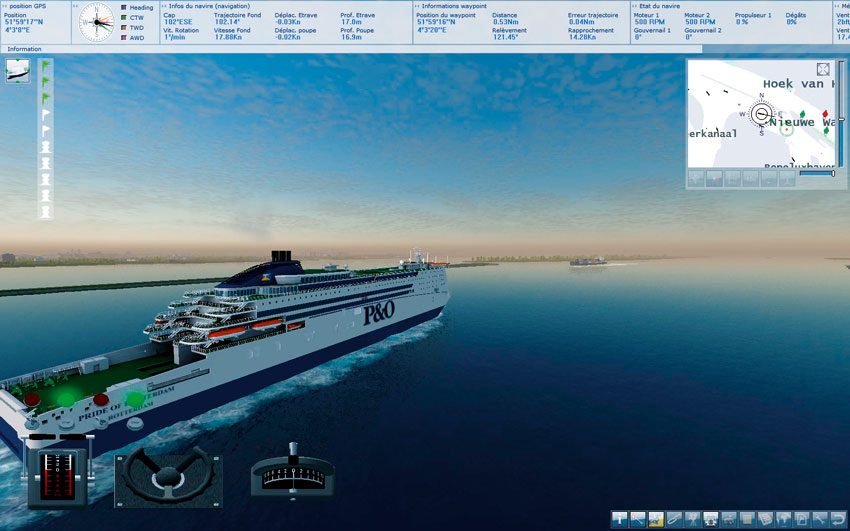The width and height of the screenshot is (850, 531).
Task: Click the undo arrow icon in bottom toolbar
Action: coord(839,520)
